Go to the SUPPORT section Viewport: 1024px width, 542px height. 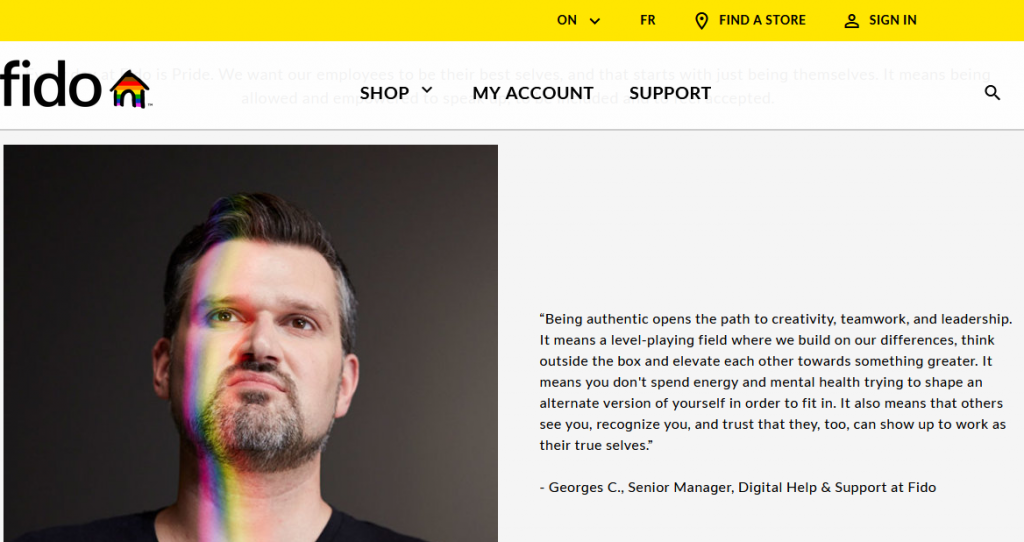coord(670,93)
